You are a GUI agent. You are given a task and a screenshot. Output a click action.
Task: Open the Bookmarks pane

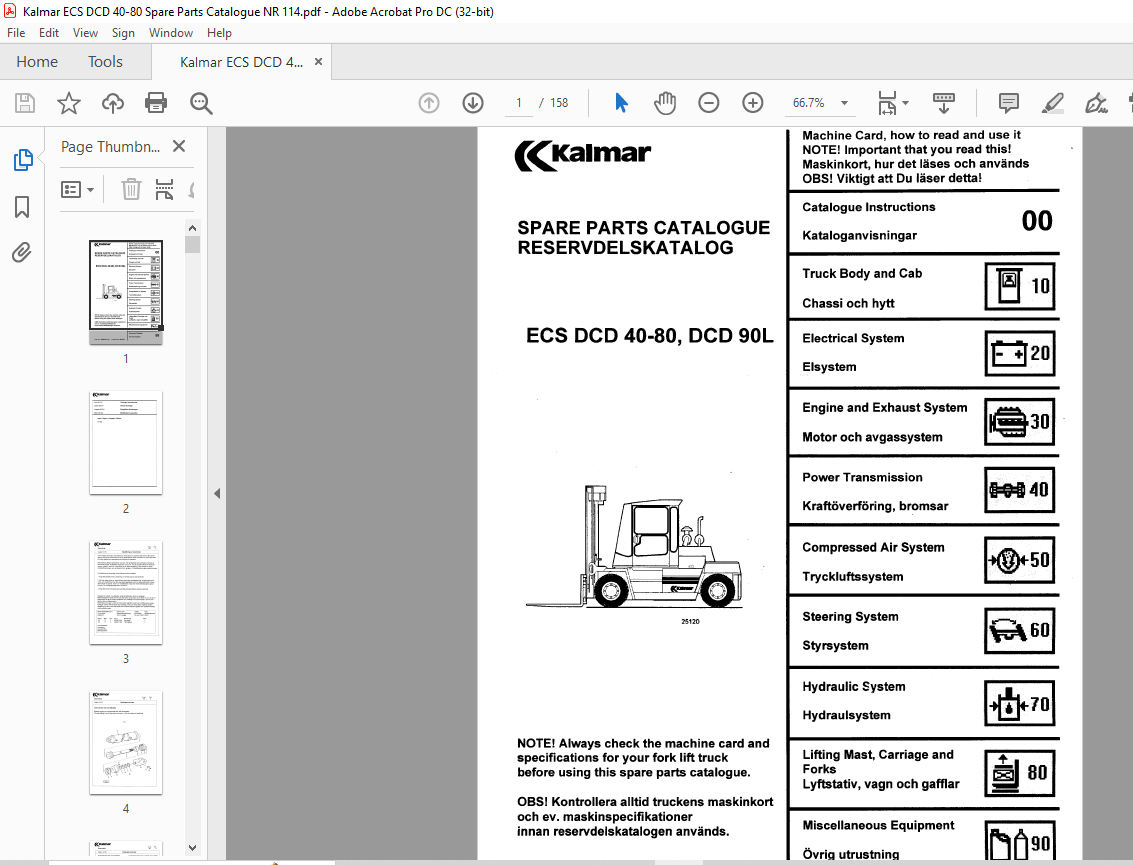pos(22,207)
